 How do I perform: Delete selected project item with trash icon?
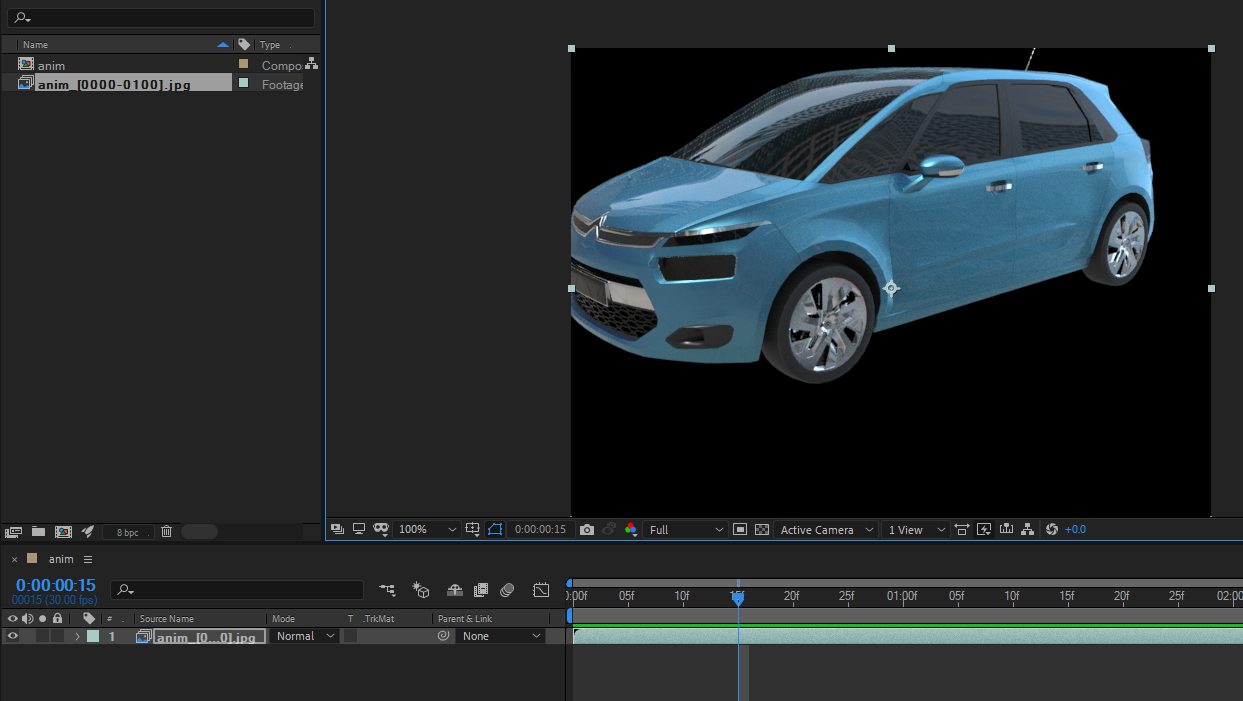[166, 532]
